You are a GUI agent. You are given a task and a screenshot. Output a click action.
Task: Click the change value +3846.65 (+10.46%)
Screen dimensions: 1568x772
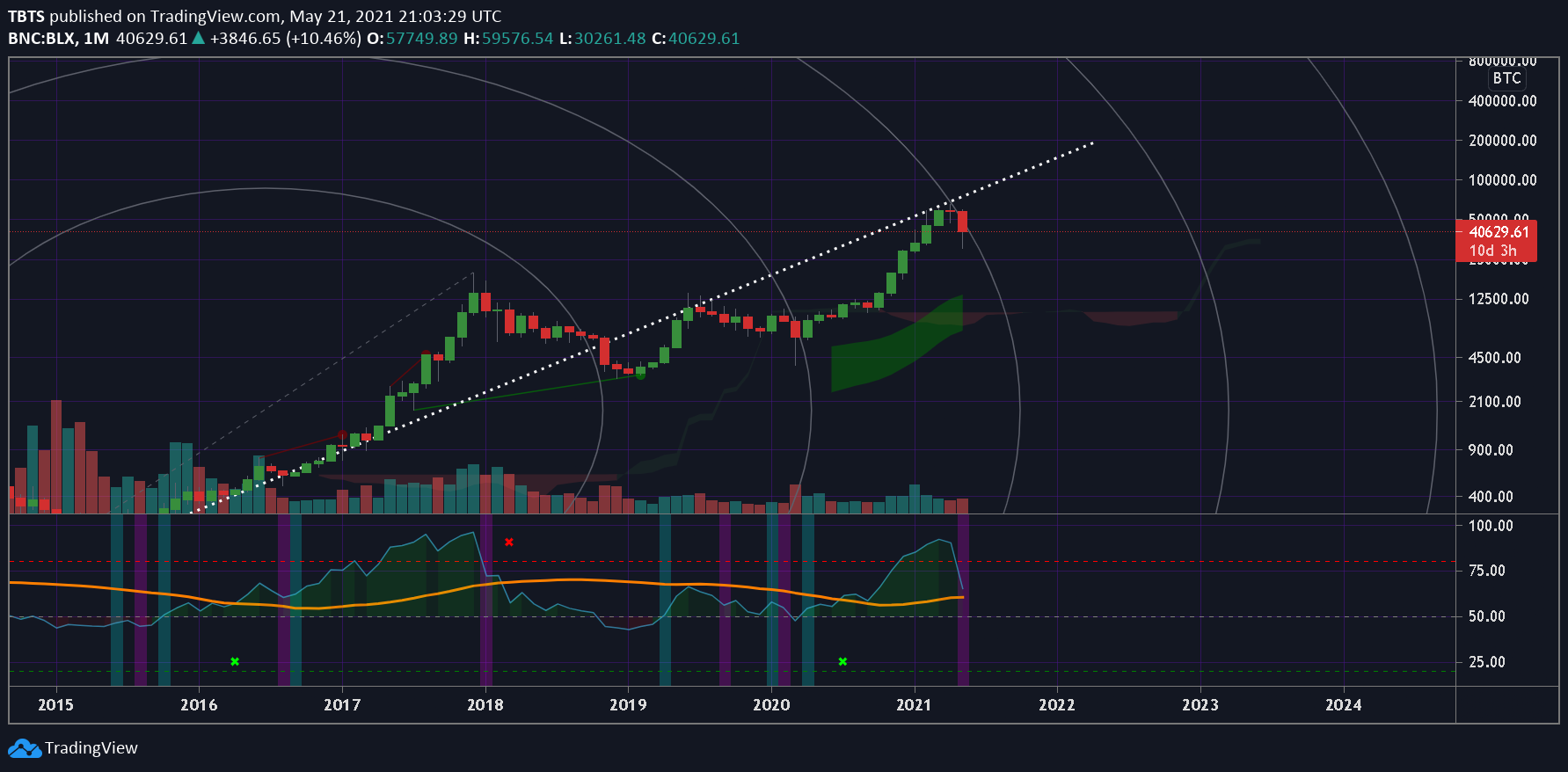[x=286, y=39]
